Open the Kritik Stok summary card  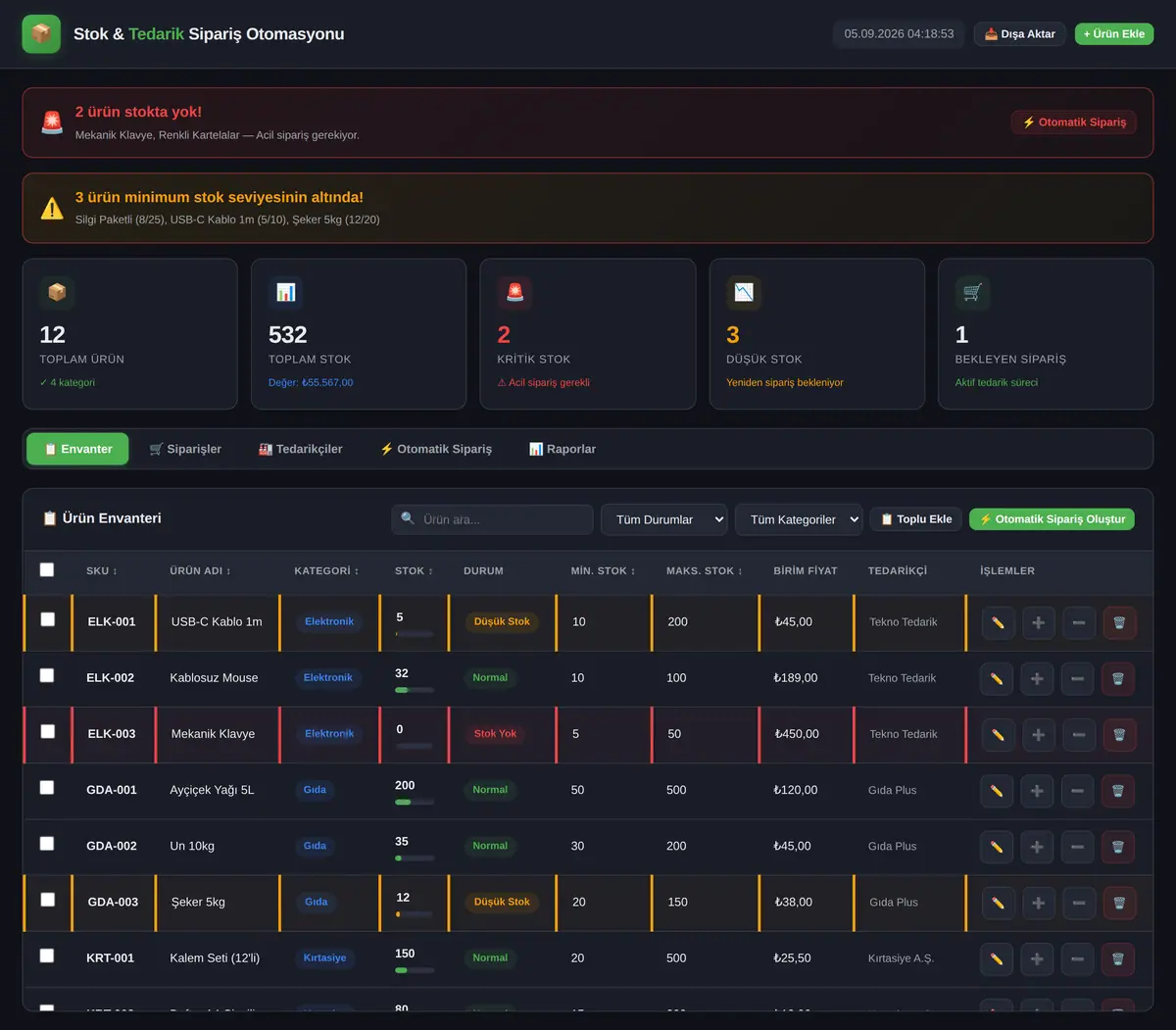pos(588,334)
